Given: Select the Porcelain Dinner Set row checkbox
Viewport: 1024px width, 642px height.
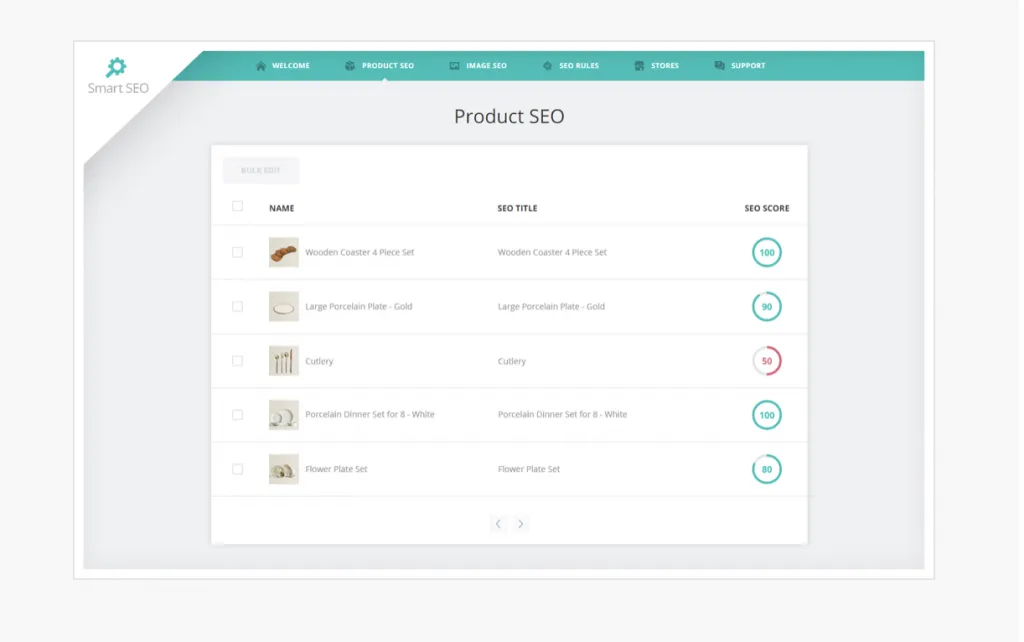Looking at the screenshot, I should point(237,415).
